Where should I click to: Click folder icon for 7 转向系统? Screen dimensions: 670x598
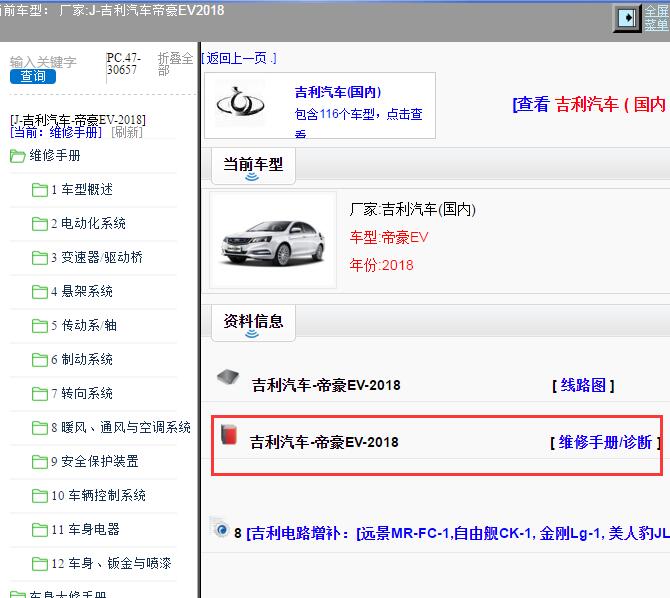pyautogui.click(x=40, y=393)
